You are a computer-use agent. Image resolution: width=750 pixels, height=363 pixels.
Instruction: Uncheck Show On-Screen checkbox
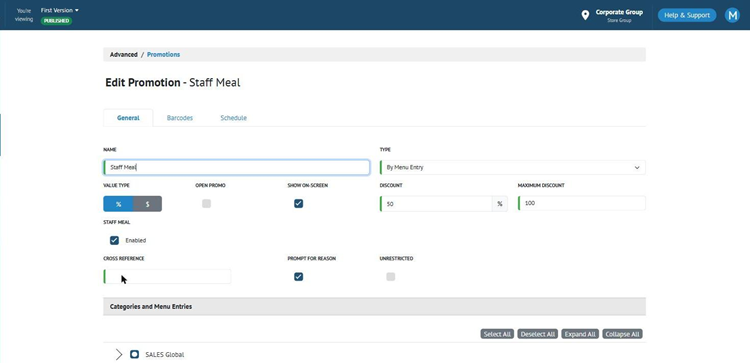[x=298, y=204]
